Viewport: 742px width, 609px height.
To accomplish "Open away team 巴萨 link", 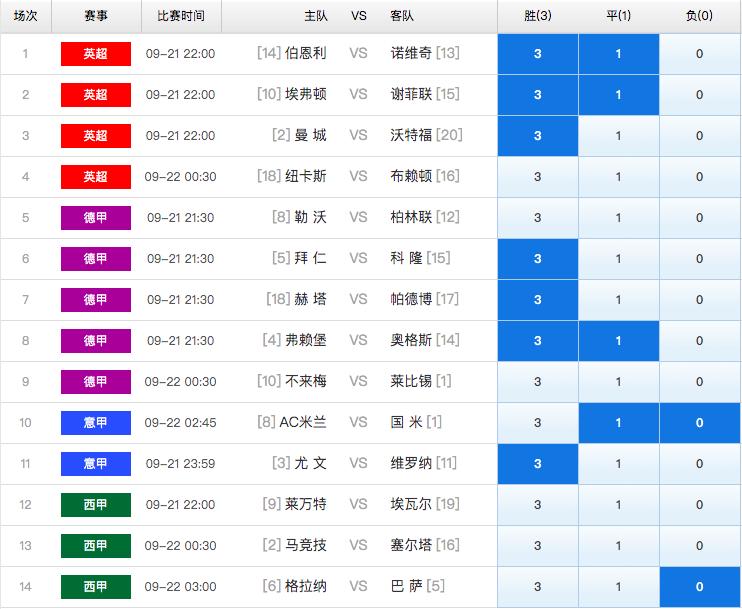I will coord(406,586).
